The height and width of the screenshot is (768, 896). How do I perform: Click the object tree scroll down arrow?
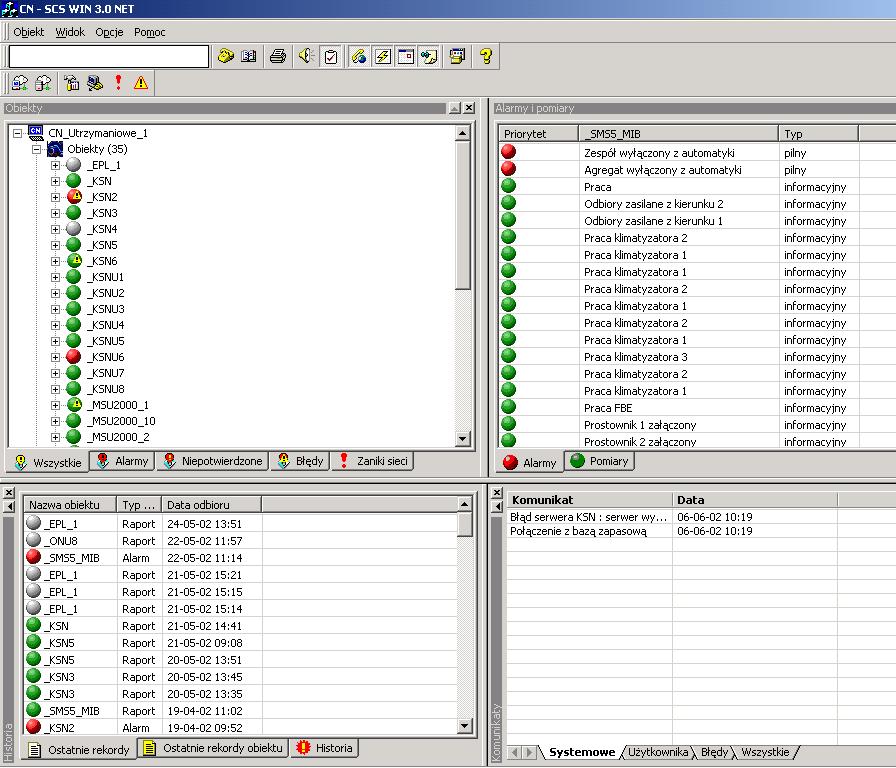click(x=463, y=438)
